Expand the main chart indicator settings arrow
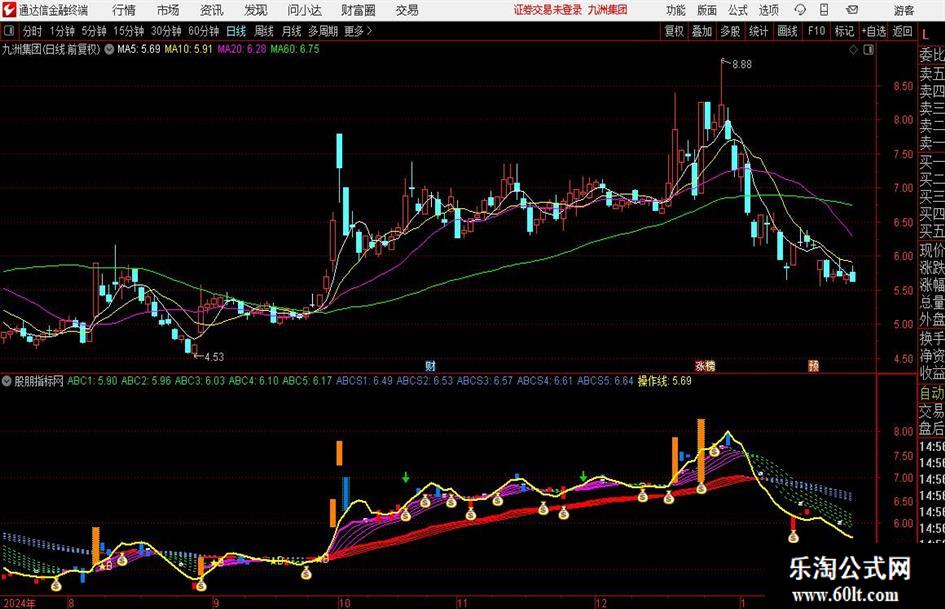 [x=109, y=49]
